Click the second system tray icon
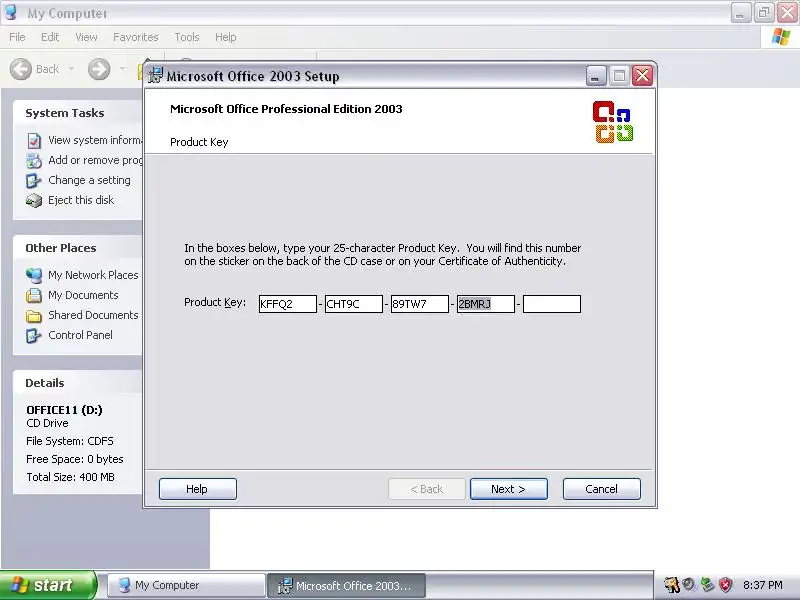The width and height of the screenshot is (800, 600). click(x=689, y=585)
